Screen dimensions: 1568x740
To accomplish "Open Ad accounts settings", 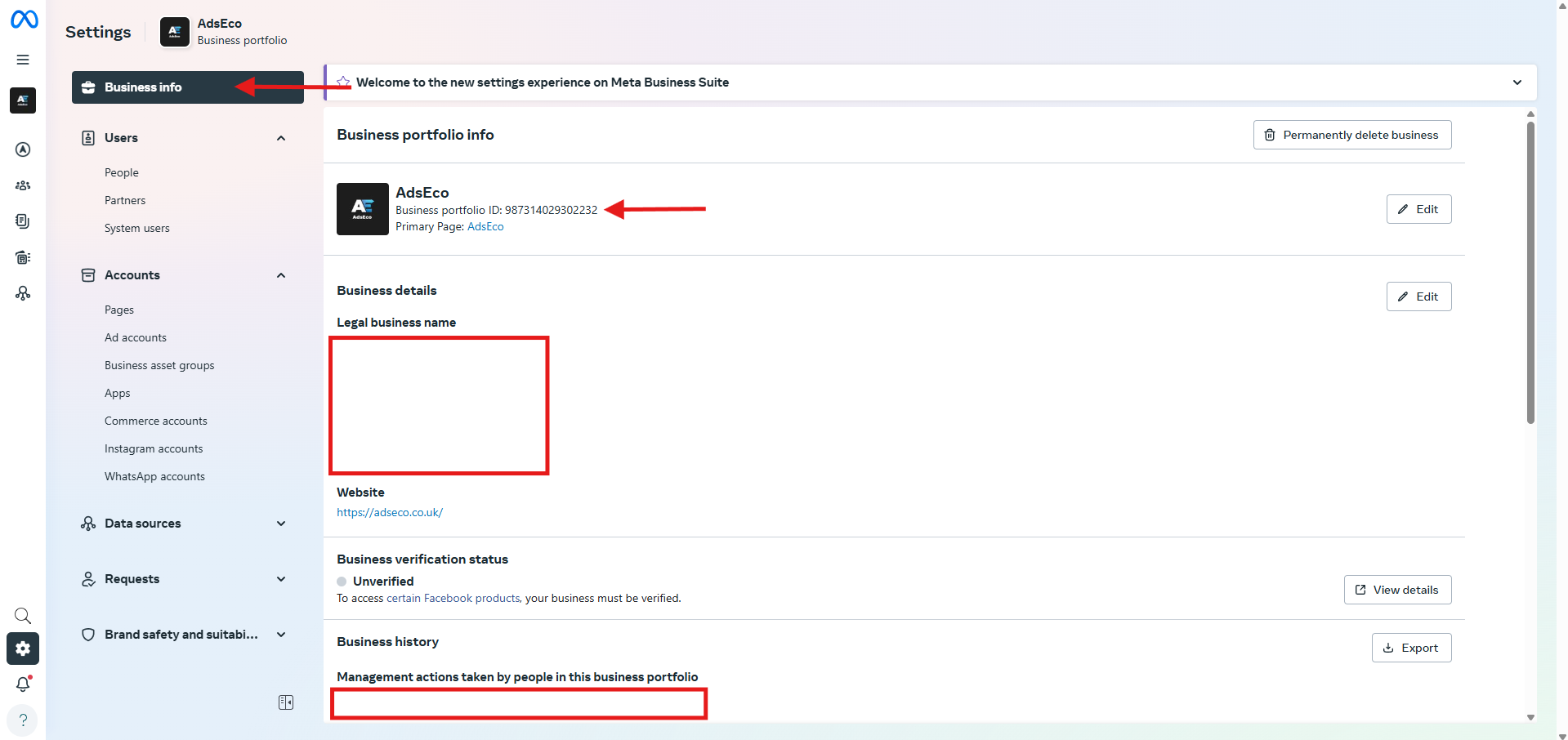I will tap(136, 337).
